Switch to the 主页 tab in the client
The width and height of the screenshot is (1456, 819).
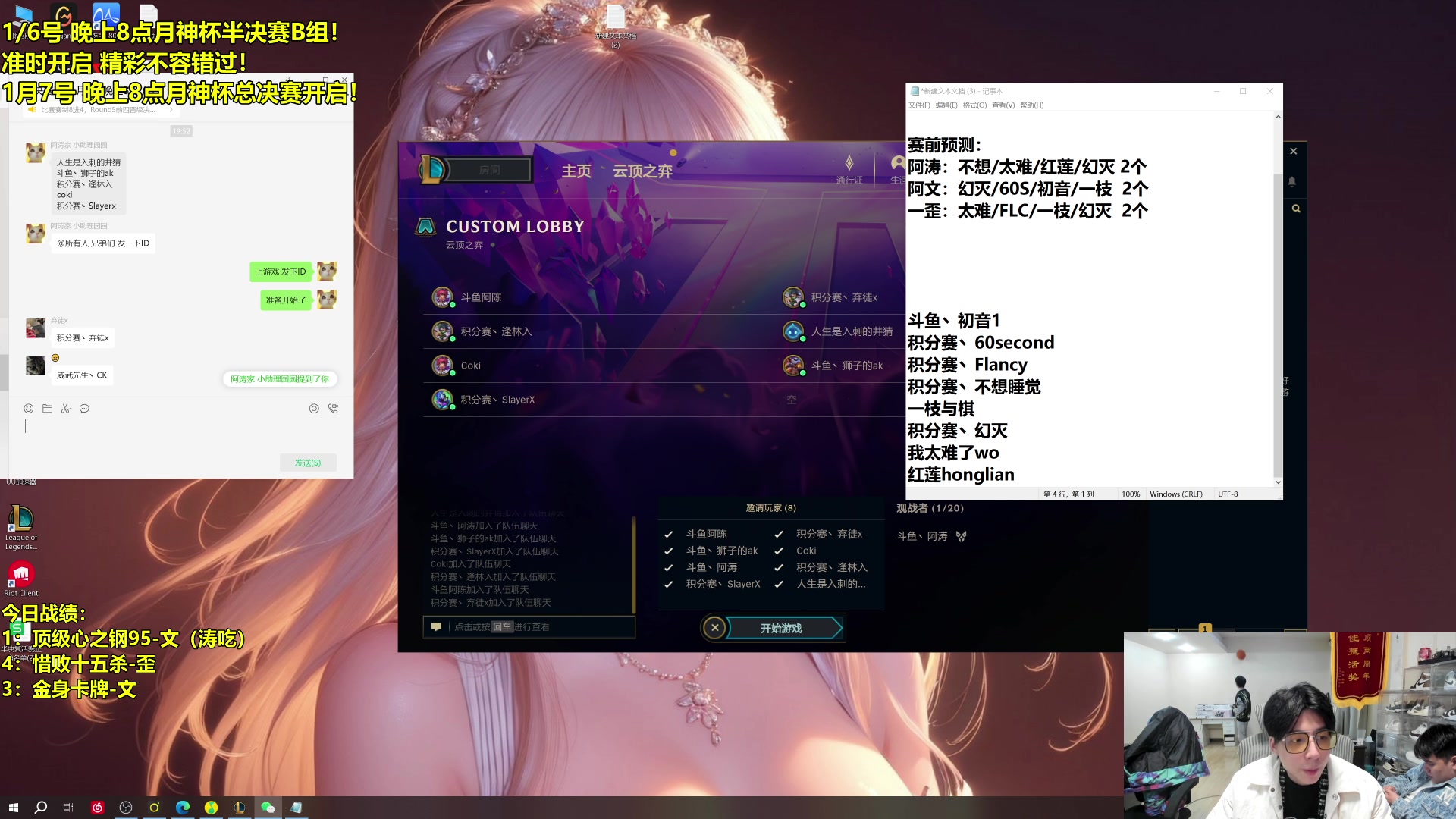pos(576,170)
